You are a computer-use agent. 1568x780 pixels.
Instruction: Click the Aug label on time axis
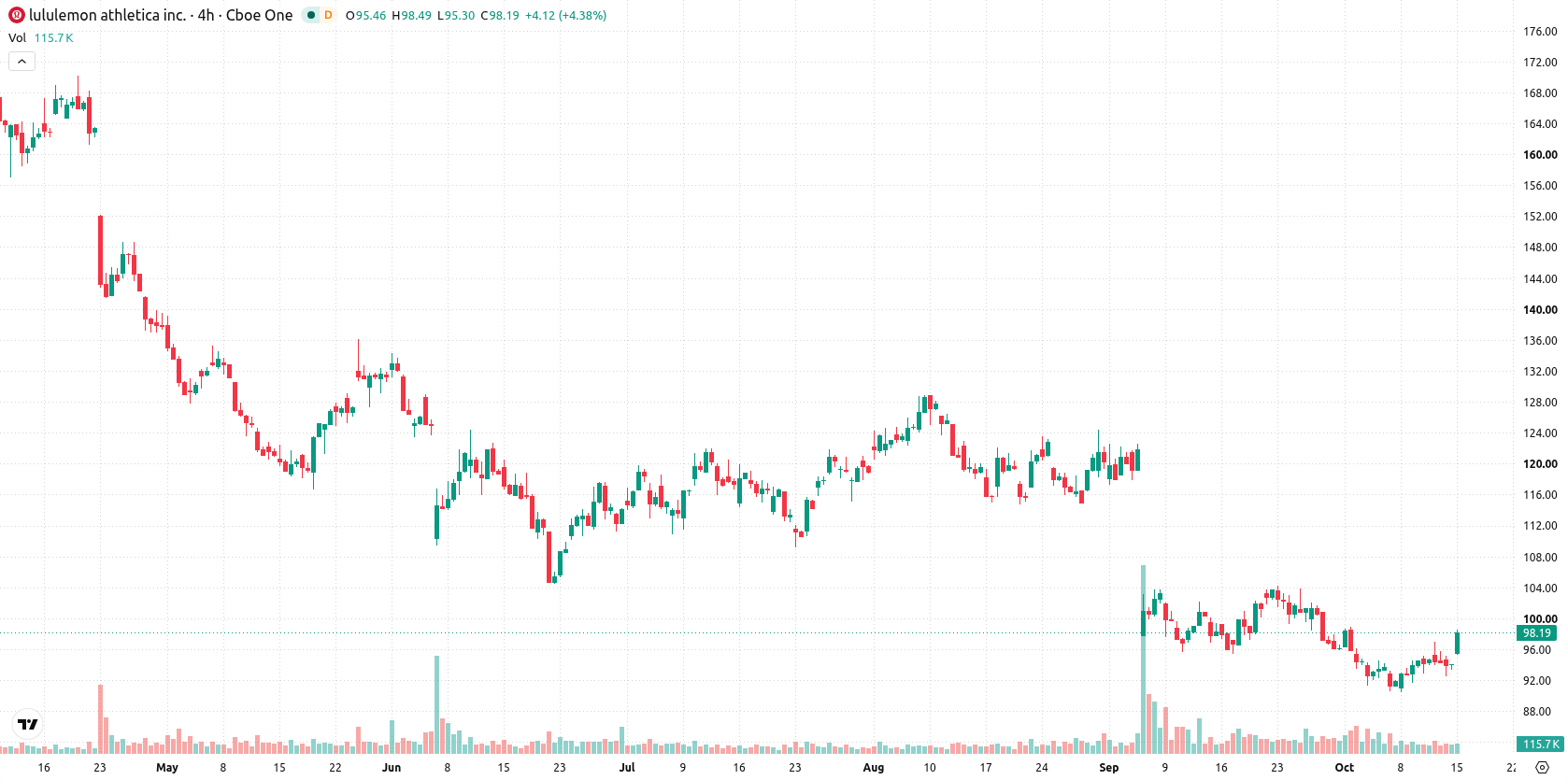pos(874,768)
